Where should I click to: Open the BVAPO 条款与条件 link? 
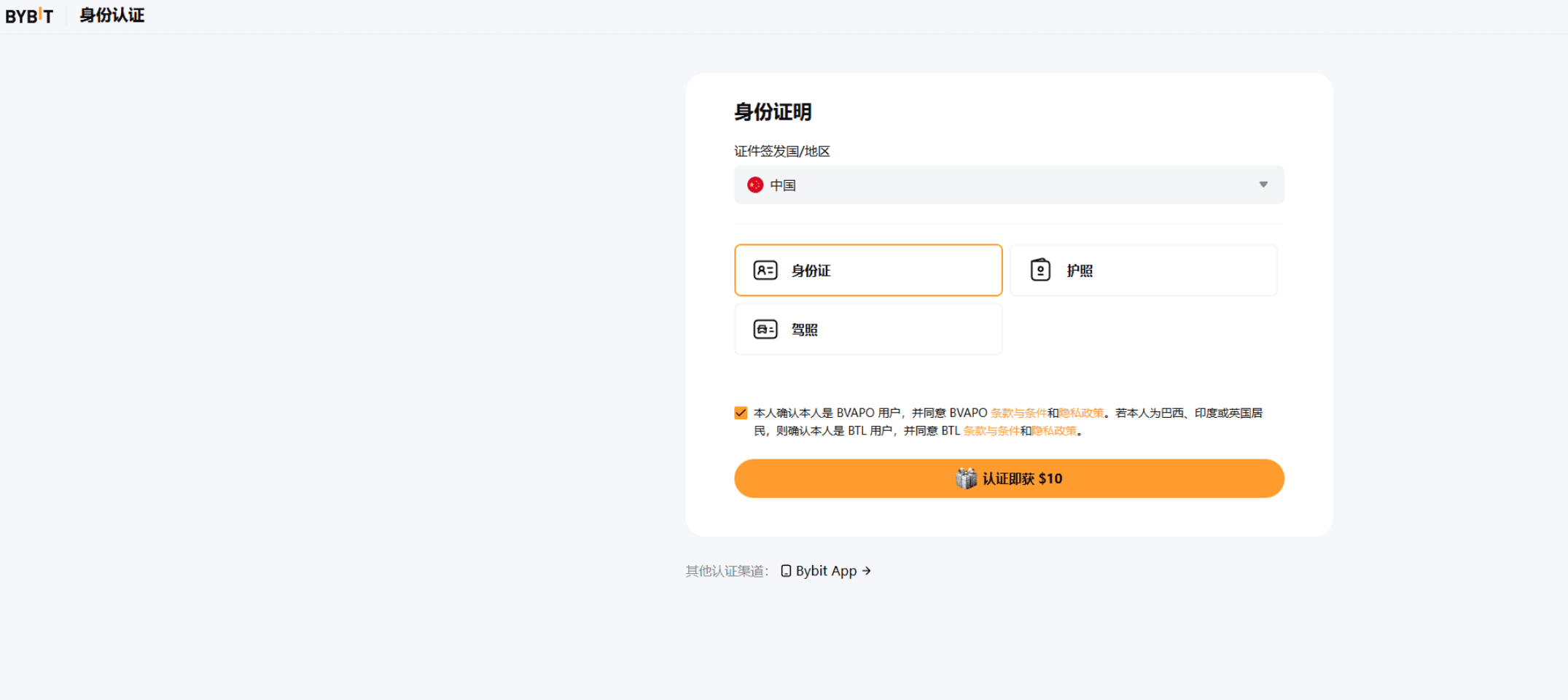point(1018,413)
